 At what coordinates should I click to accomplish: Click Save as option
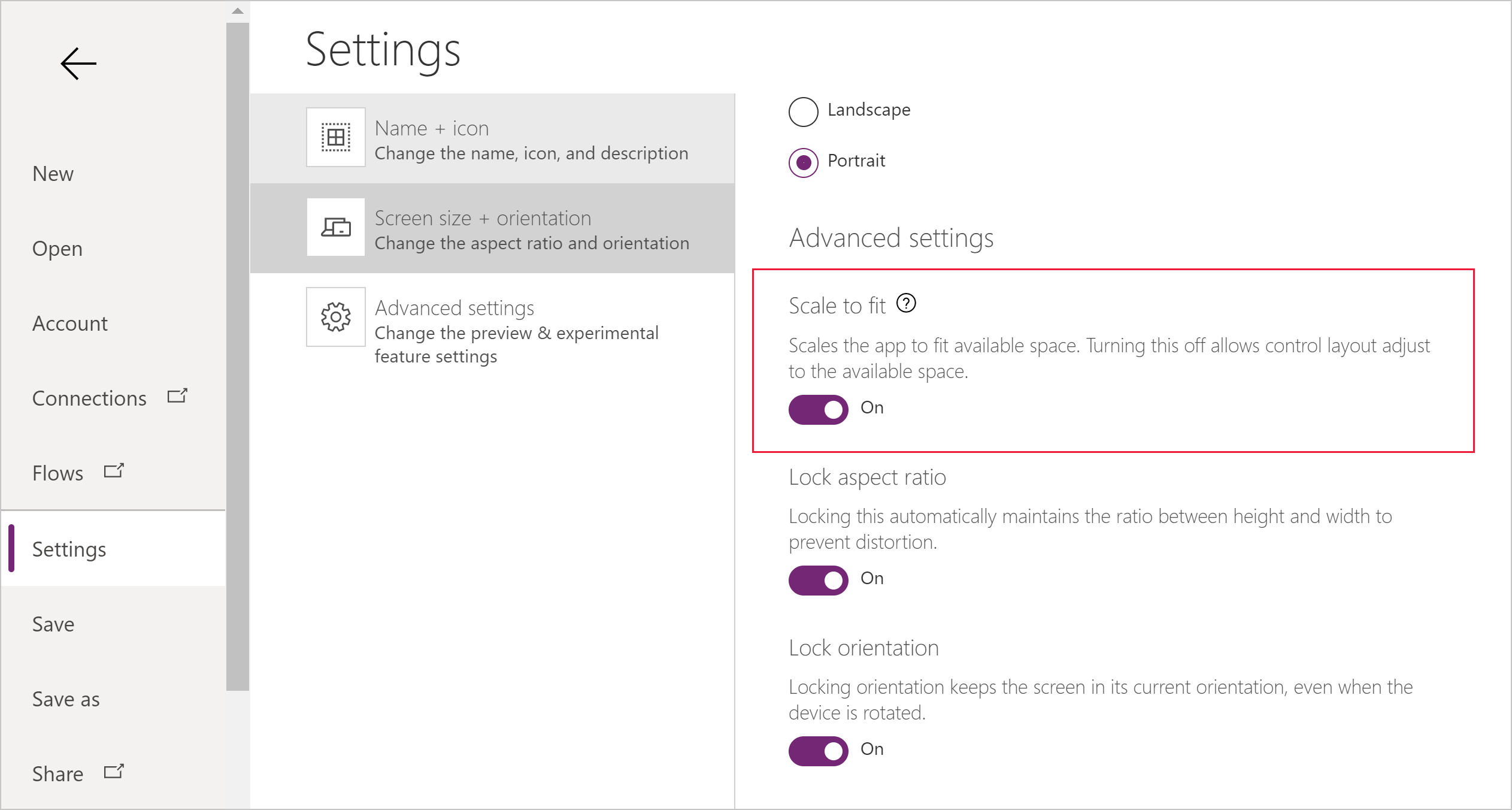coord(65,697)
